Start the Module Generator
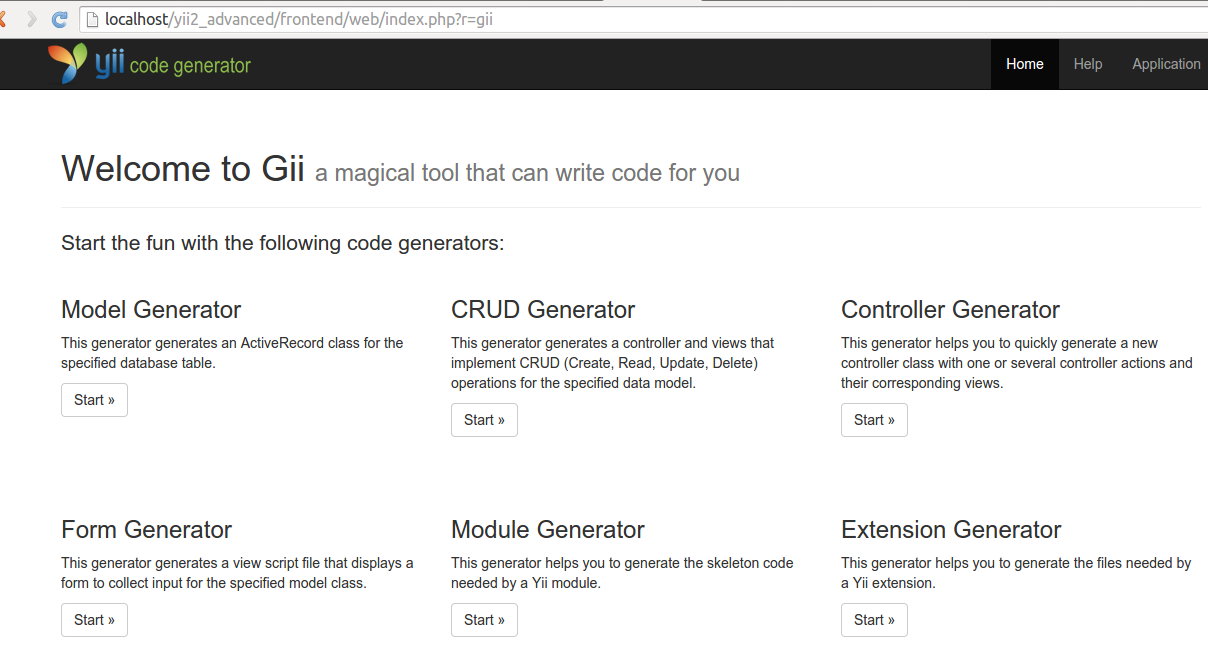Screen dimensions: 1208x646 [484, 620]
